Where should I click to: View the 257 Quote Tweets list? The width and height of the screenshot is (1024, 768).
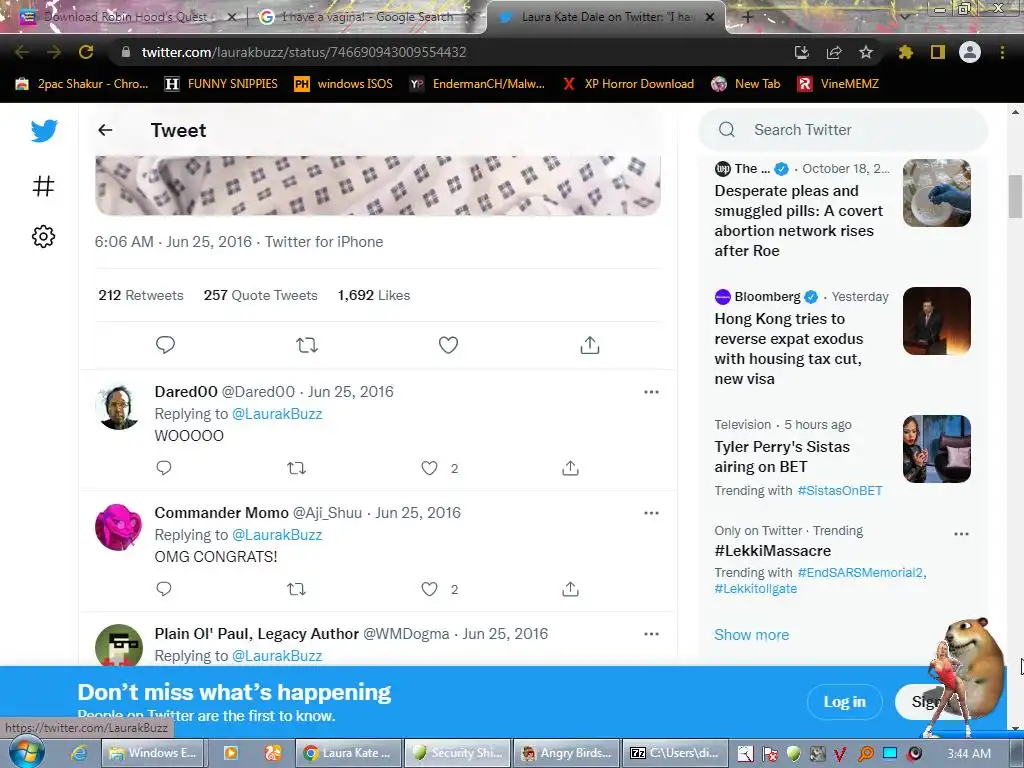(x=261, y=295)
